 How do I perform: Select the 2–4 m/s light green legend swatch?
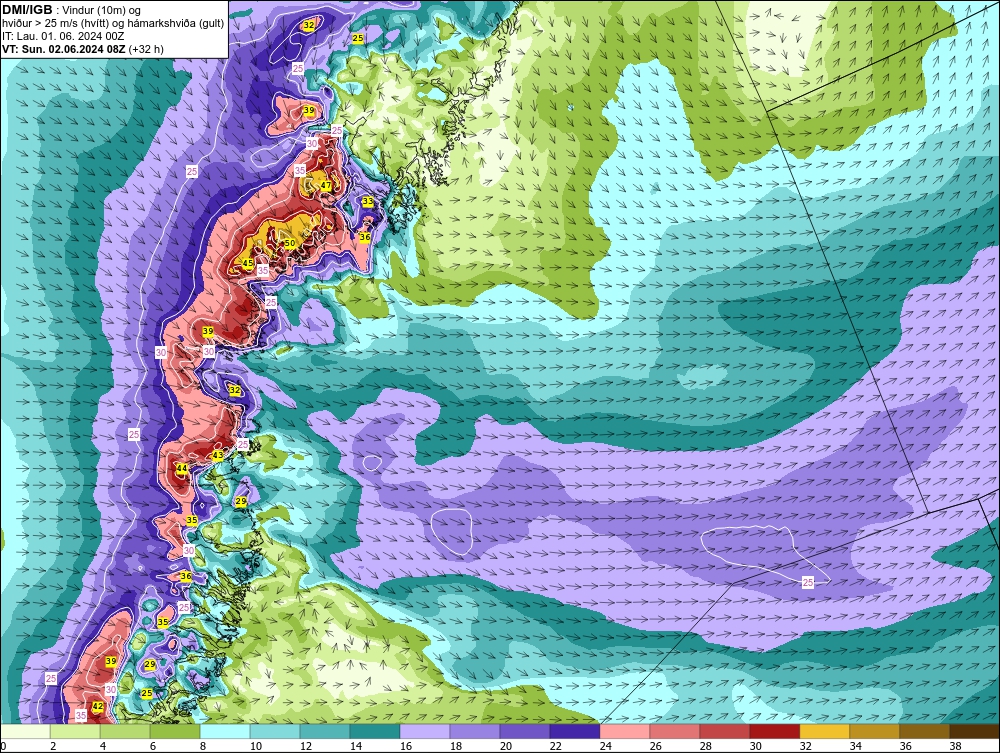[x=75, y=731]
